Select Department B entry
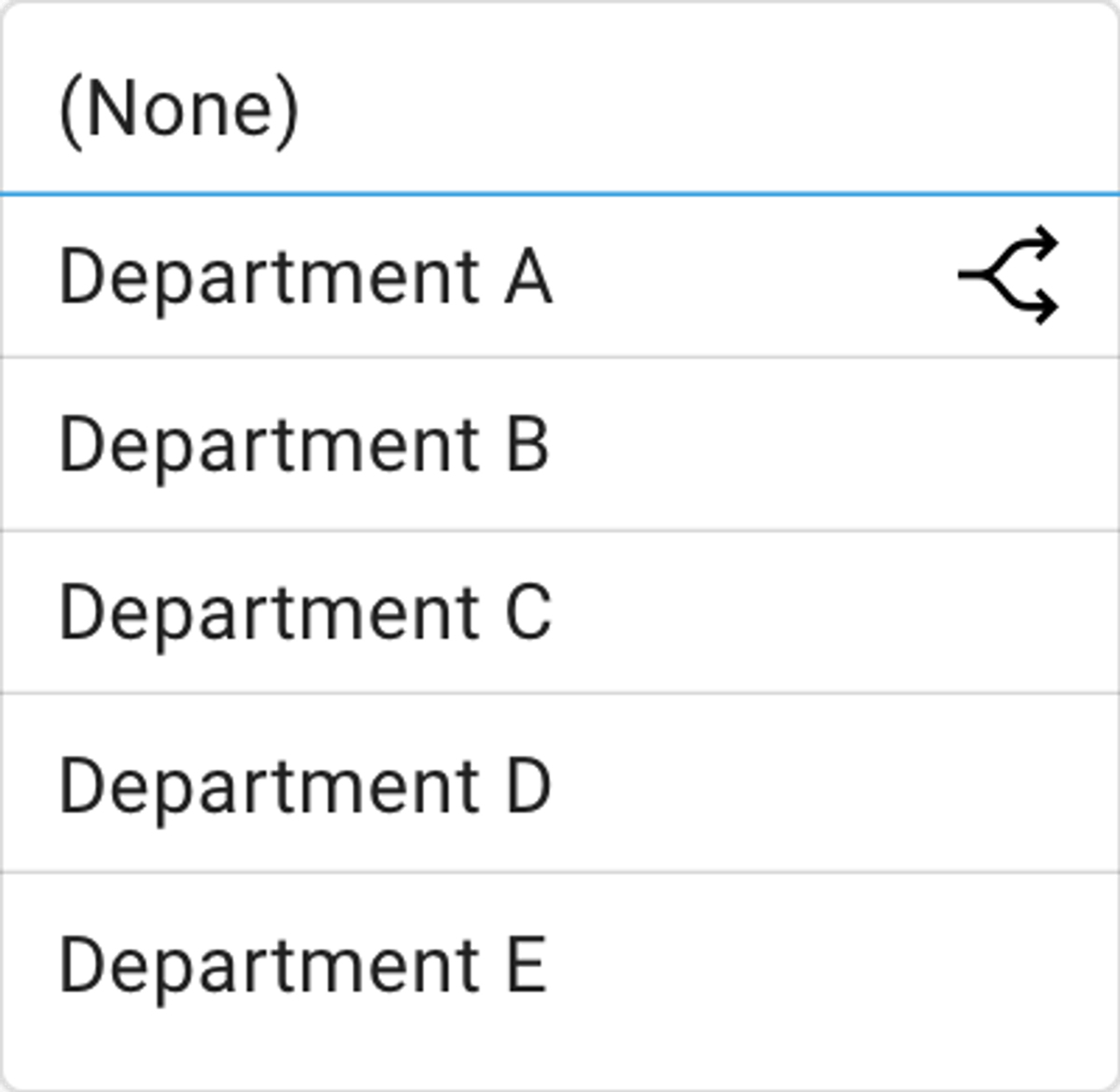The height and width of the screenshot is (1092, 1120). [560, 444]
